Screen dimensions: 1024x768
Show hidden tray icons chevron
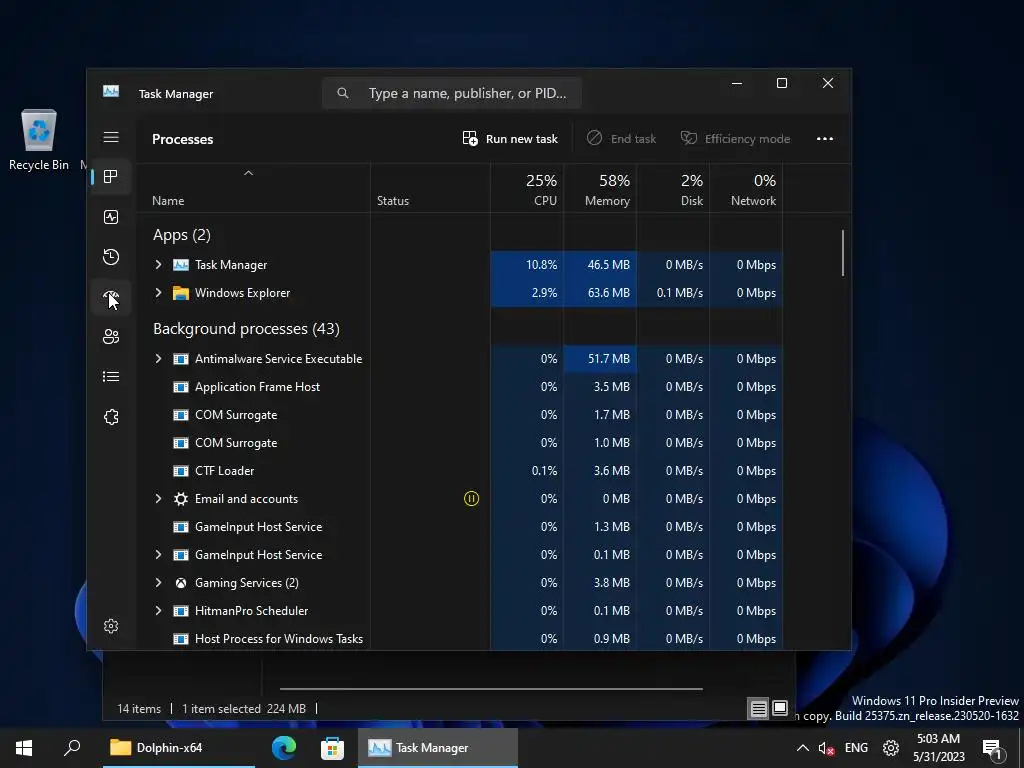tap(803, 748)
